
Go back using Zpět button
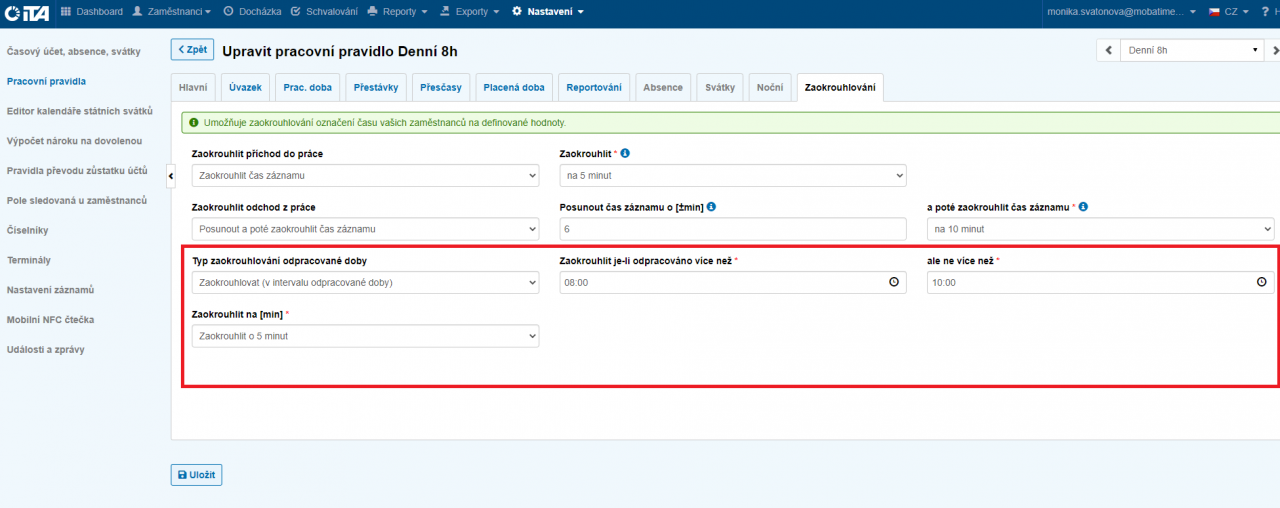(x=192, y=50)
